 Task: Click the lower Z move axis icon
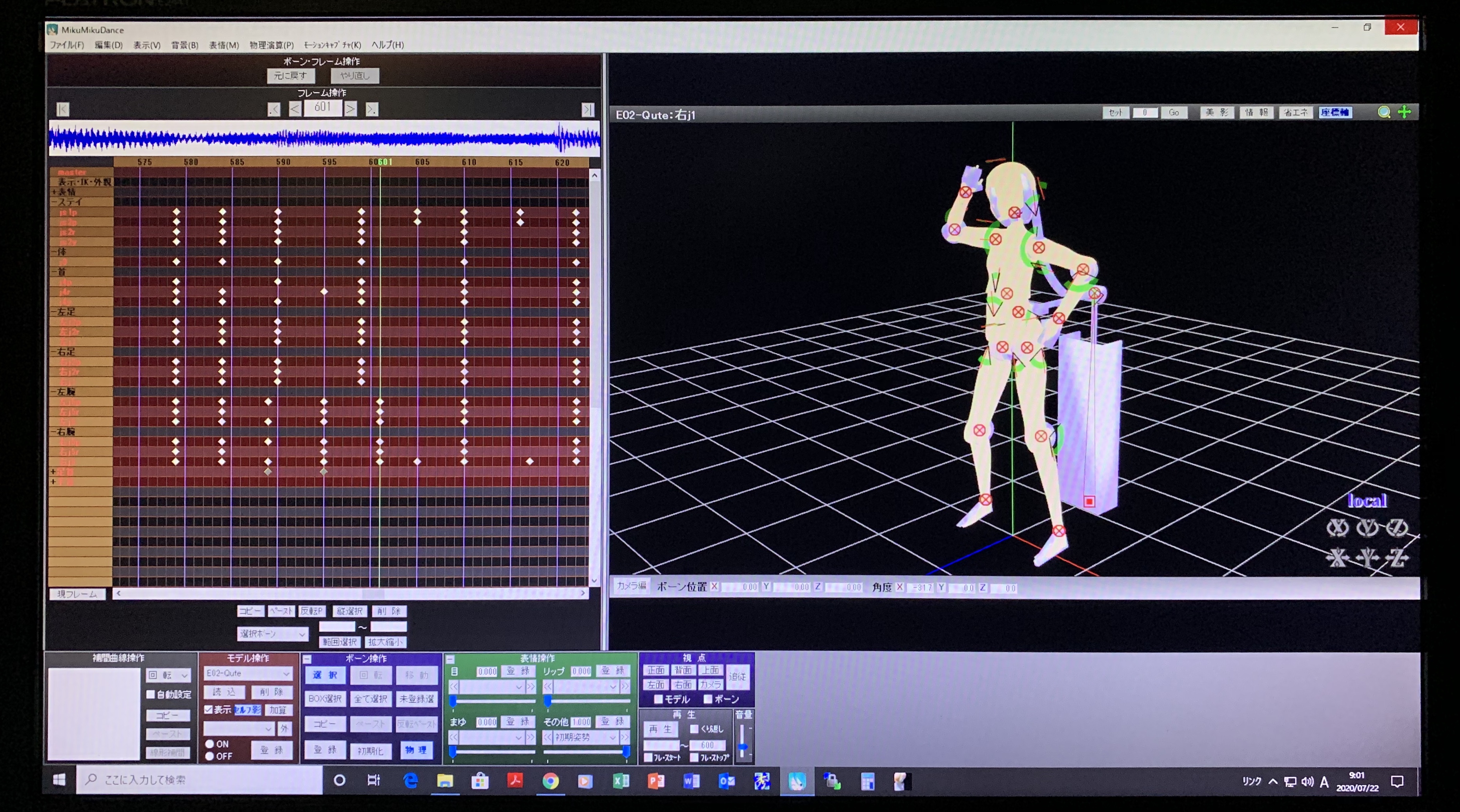tap(1396, 557)
